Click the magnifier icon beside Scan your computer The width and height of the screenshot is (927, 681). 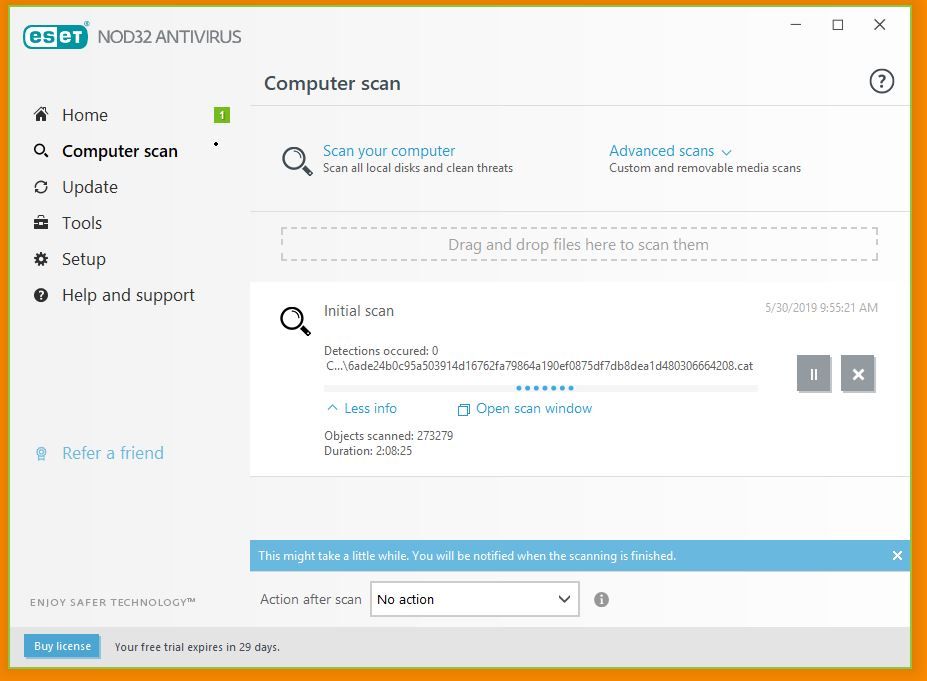tap(297, 161)
